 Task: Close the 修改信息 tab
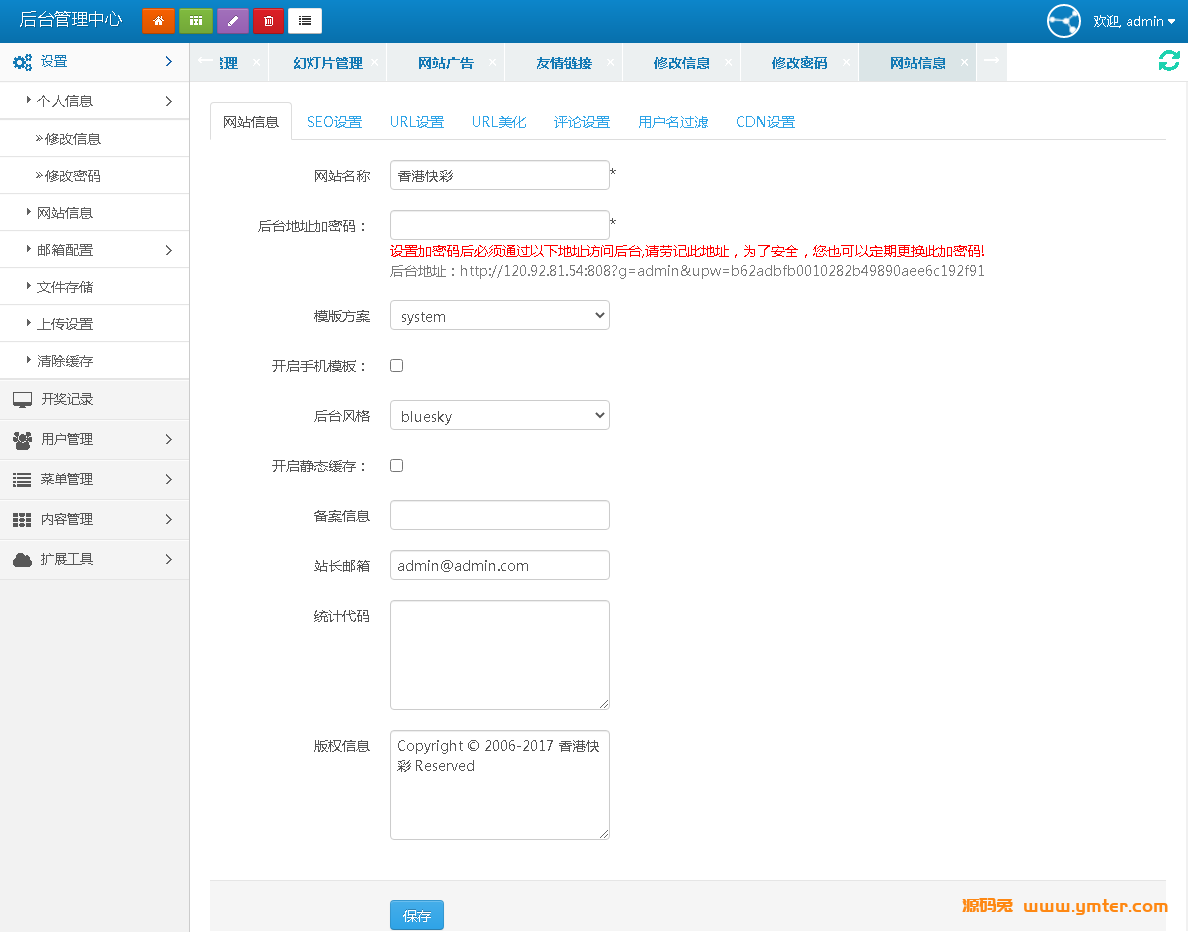[728, 62]
